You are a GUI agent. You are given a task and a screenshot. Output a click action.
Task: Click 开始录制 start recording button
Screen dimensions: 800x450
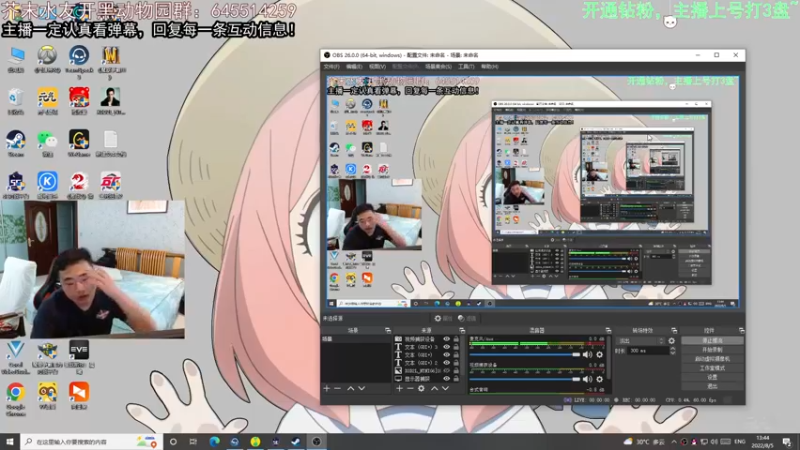tap(712, 350)
